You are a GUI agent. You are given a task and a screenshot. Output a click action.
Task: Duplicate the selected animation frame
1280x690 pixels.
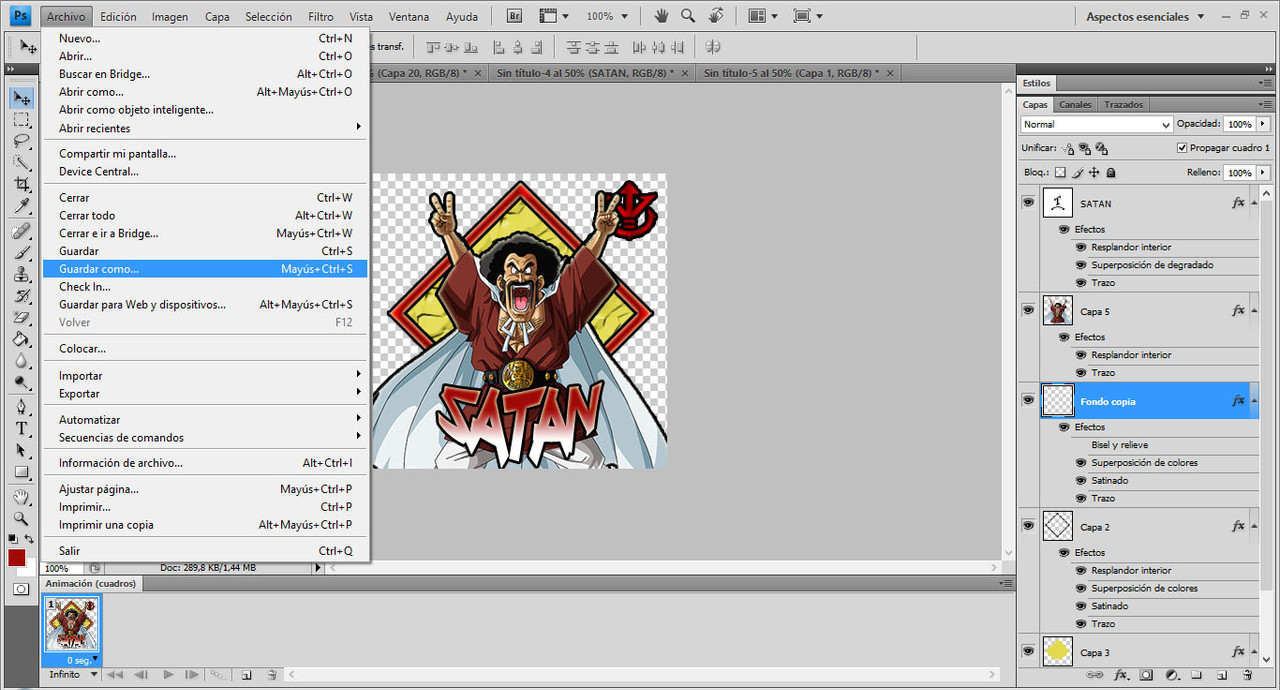click(246, 675)
